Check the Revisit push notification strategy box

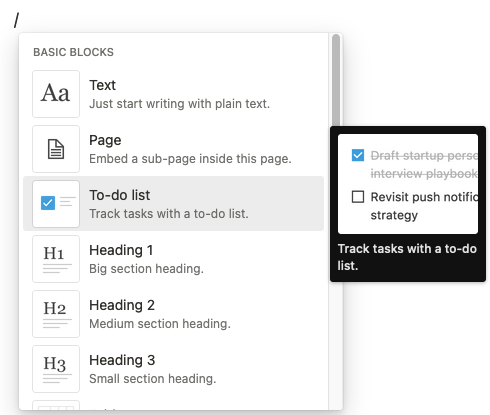pyautogui.click(x=358, y=197)
